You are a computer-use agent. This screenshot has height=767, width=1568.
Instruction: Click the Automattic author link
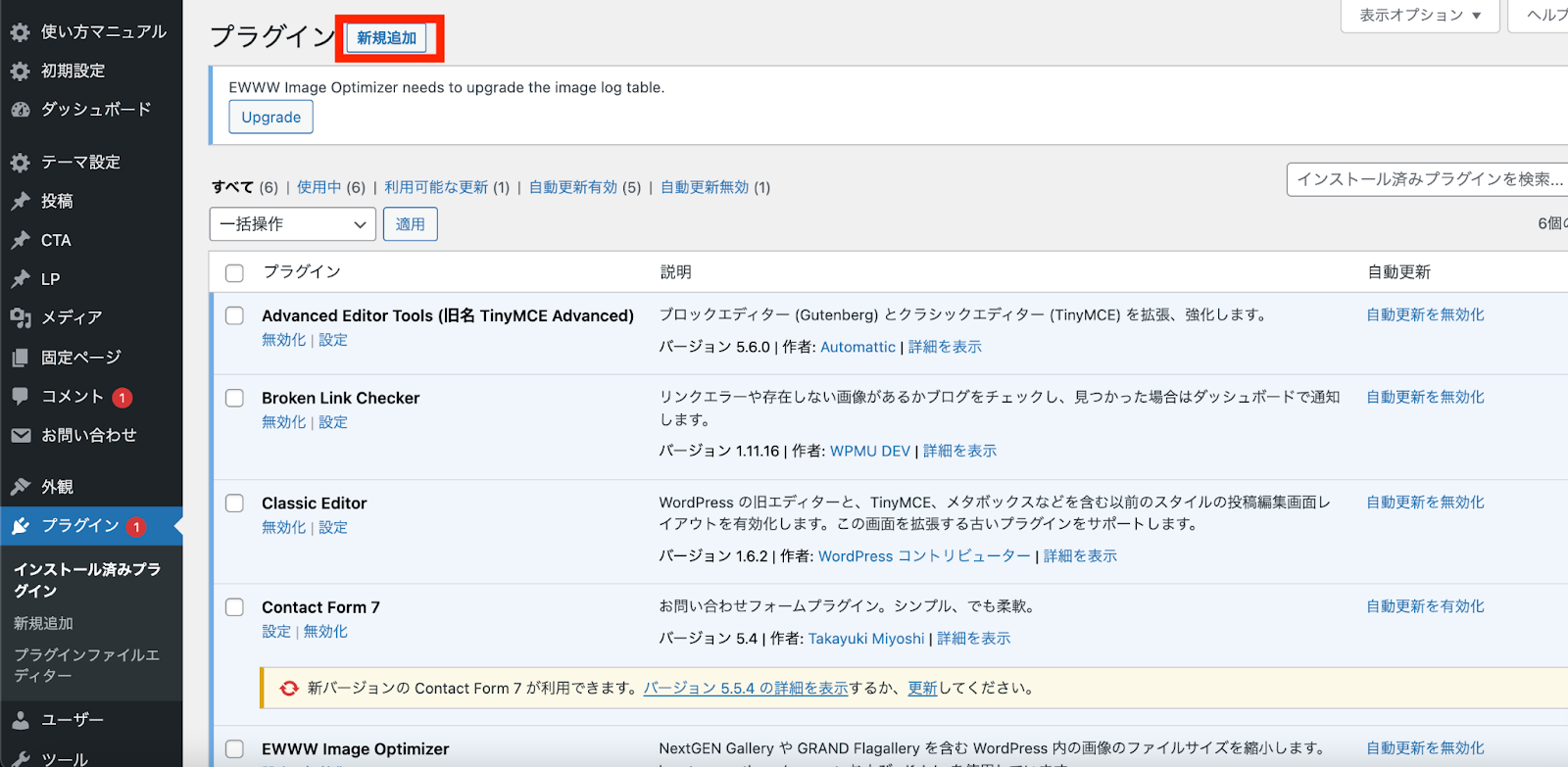click(x=857, y=347)
